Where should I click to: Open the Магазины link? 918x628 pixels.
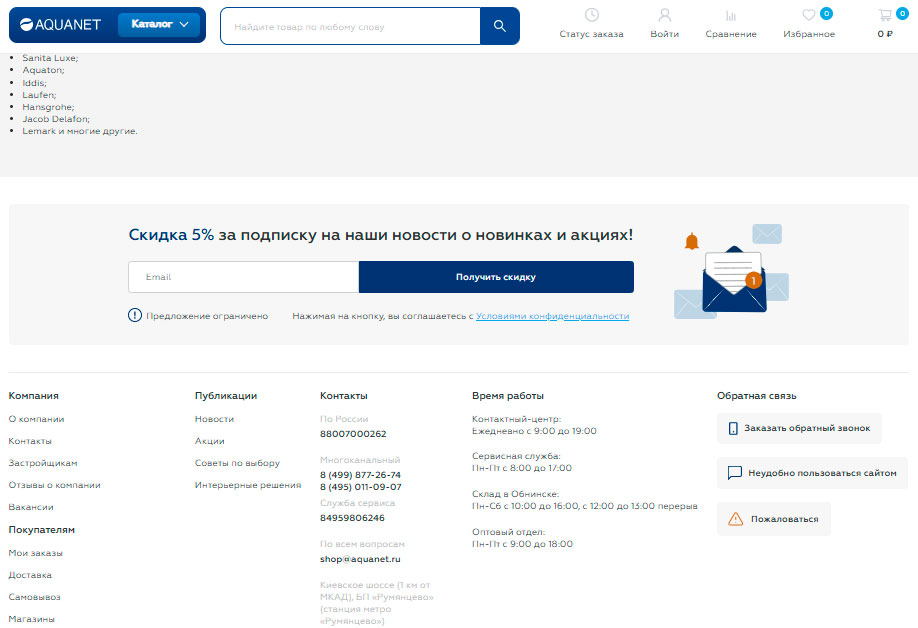(31, 619)
